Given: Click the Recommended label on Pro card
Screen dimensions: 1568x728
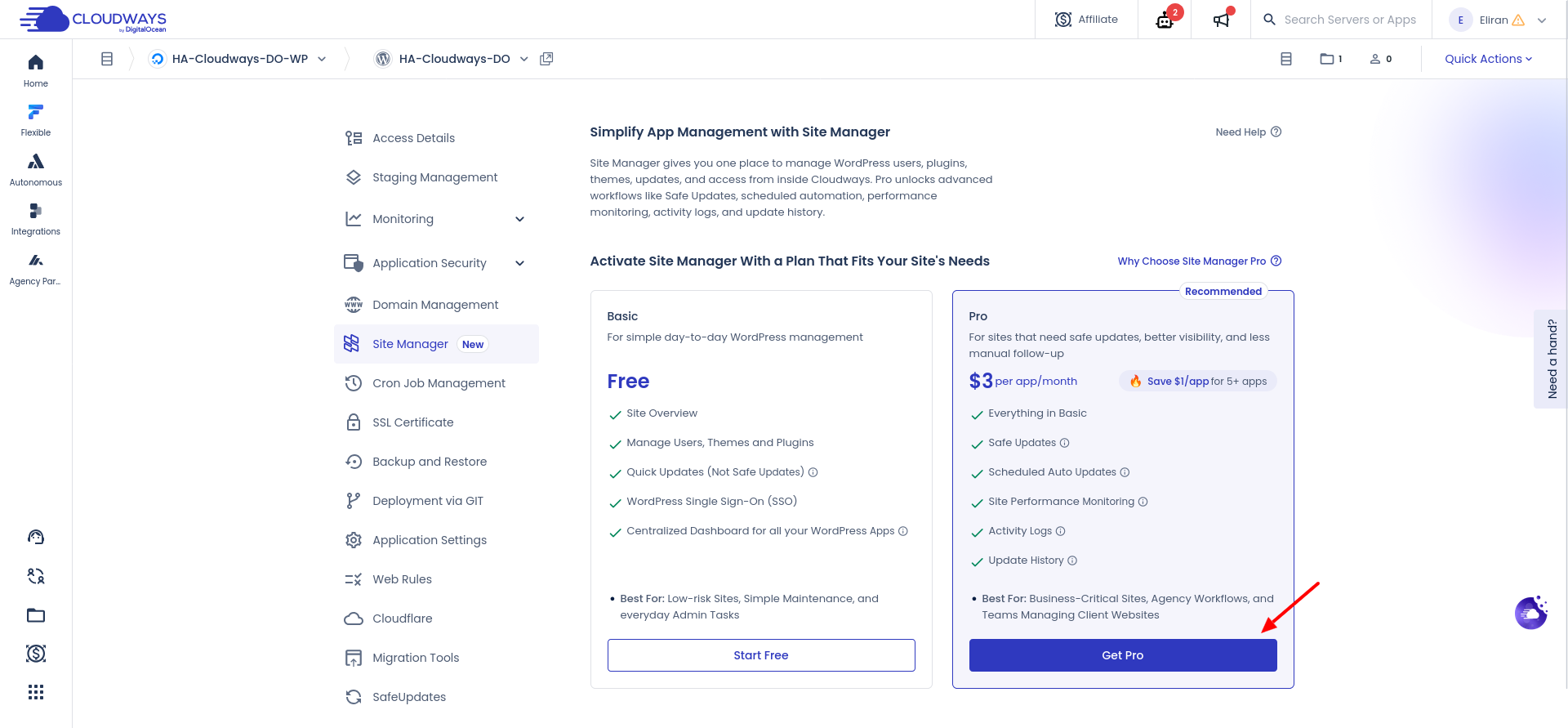Looking at the screenshot, I should [1223, 292].
